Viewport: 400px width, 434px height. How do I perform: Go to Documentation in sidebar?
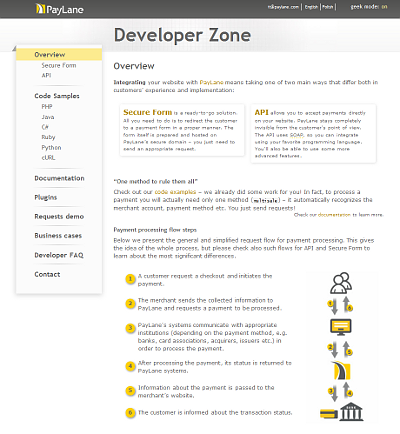pyautogui.click(x=59, y=178)
